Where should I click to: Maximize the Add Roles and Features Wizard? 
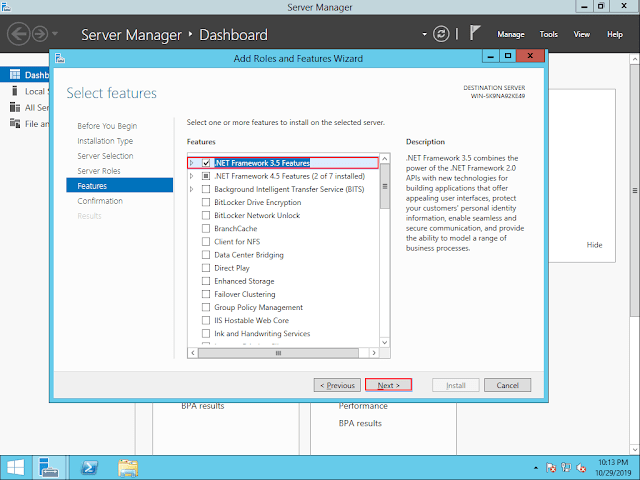[x=507, y=56]
